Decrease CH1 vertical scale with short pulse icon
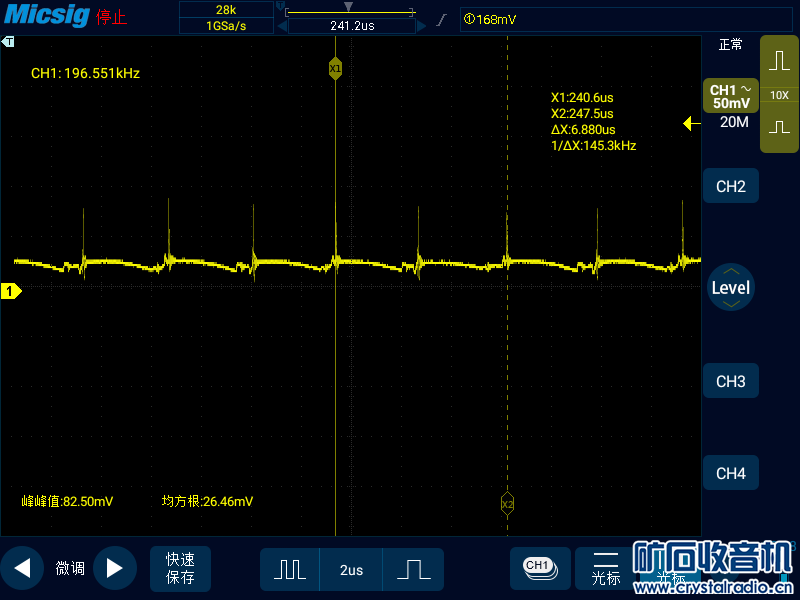 [x=779, y=127]
